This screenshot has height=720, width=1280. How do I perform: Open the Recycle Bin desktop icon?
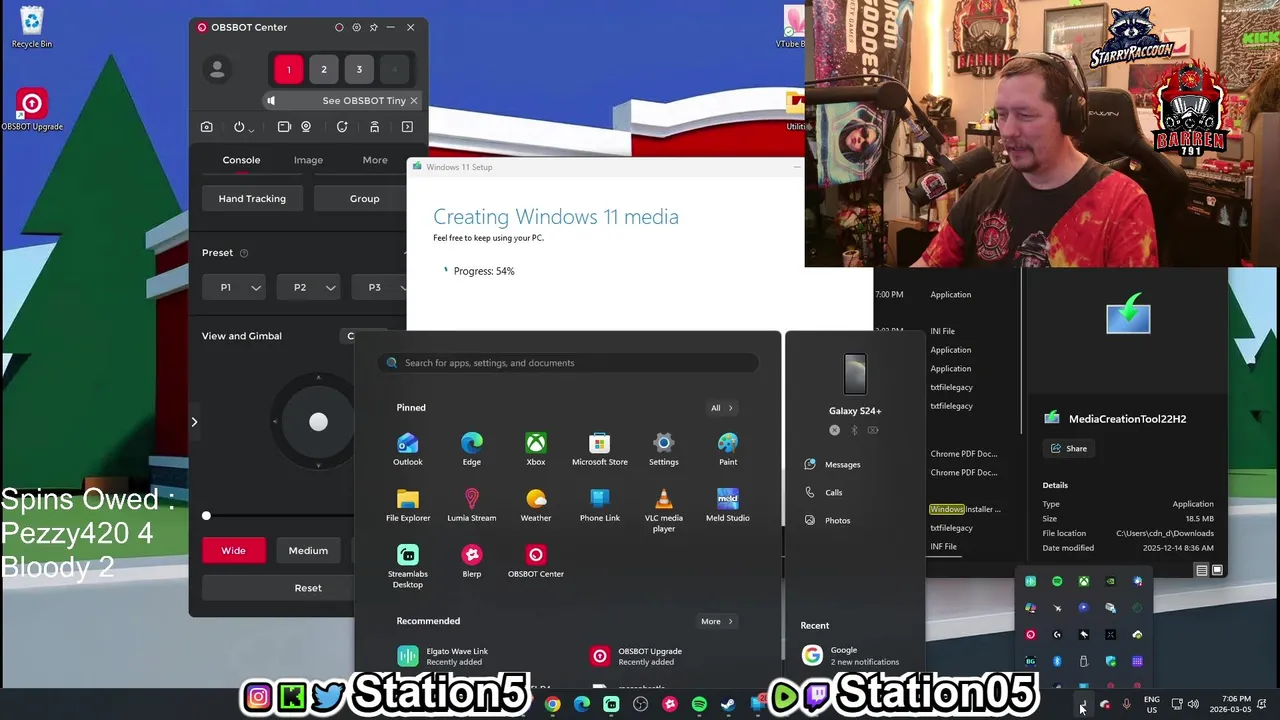(32, 27)
